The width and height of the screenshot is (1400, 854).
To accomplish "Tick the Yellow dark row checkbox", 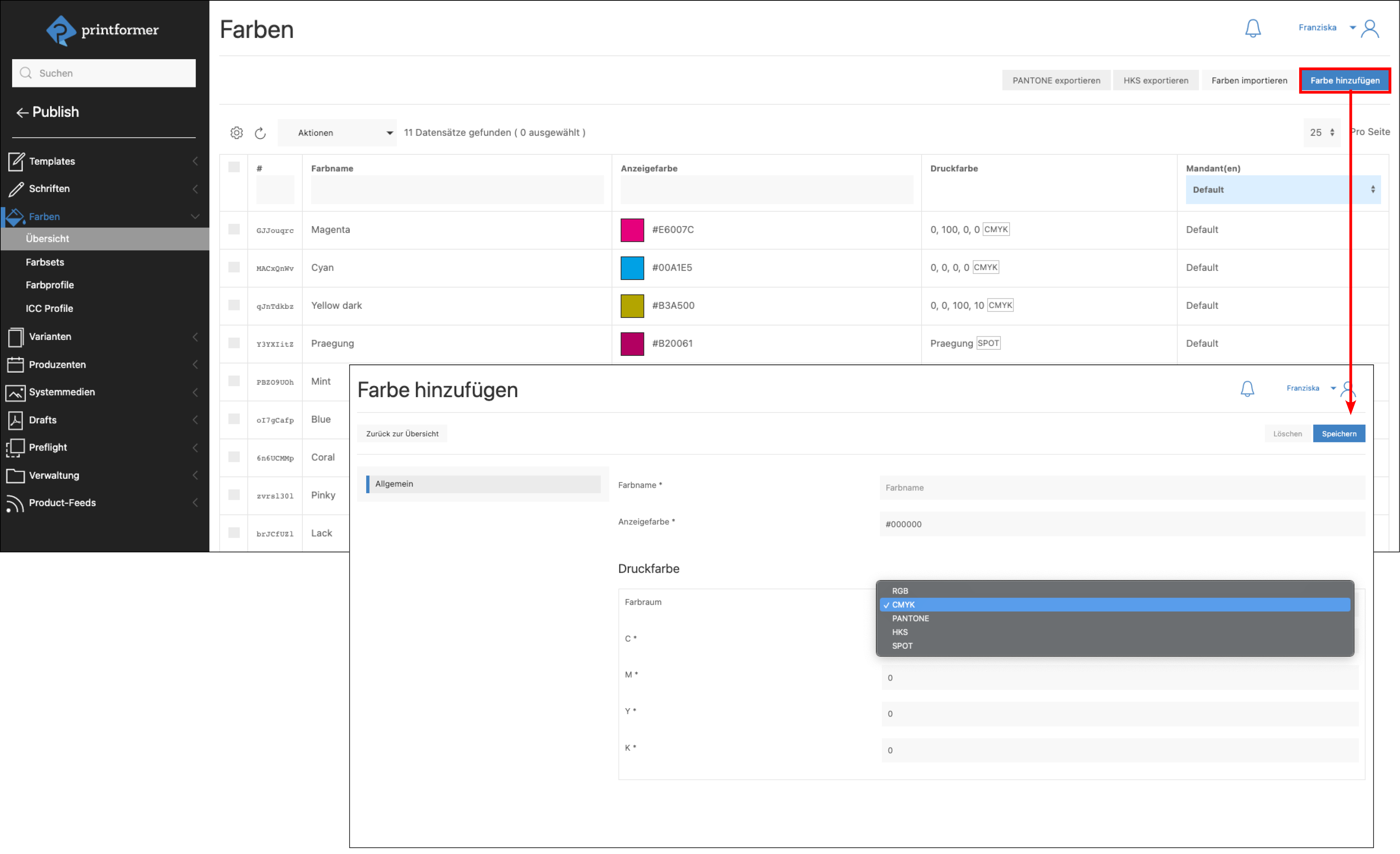I will pyautogui.click(x=234, y=305).
